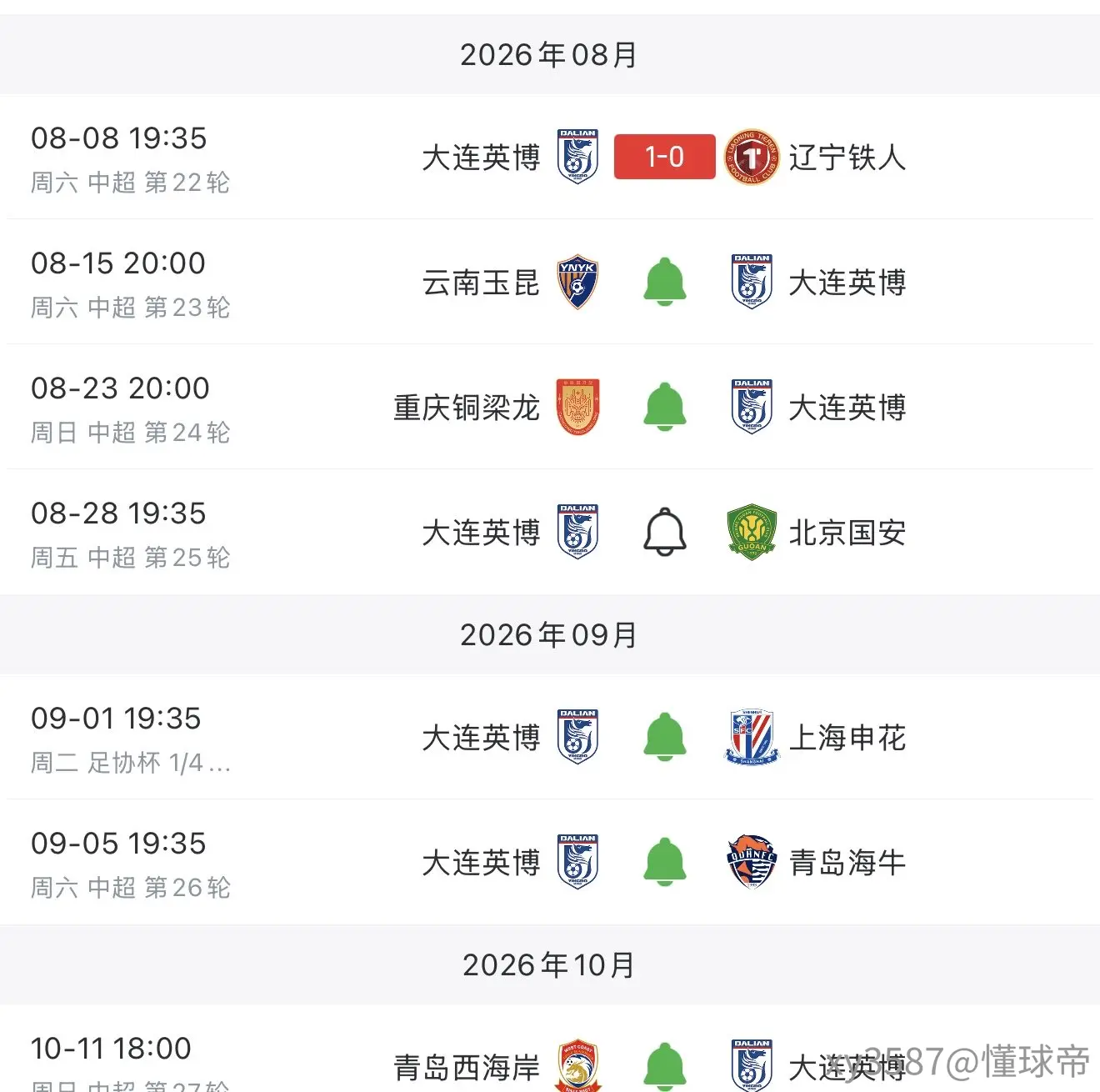Image resolution: width=1100 pixels, height=1092 pixels.
Task: Click the 重庆铜梁龙 club logo
Action: [x=577, y=407]
